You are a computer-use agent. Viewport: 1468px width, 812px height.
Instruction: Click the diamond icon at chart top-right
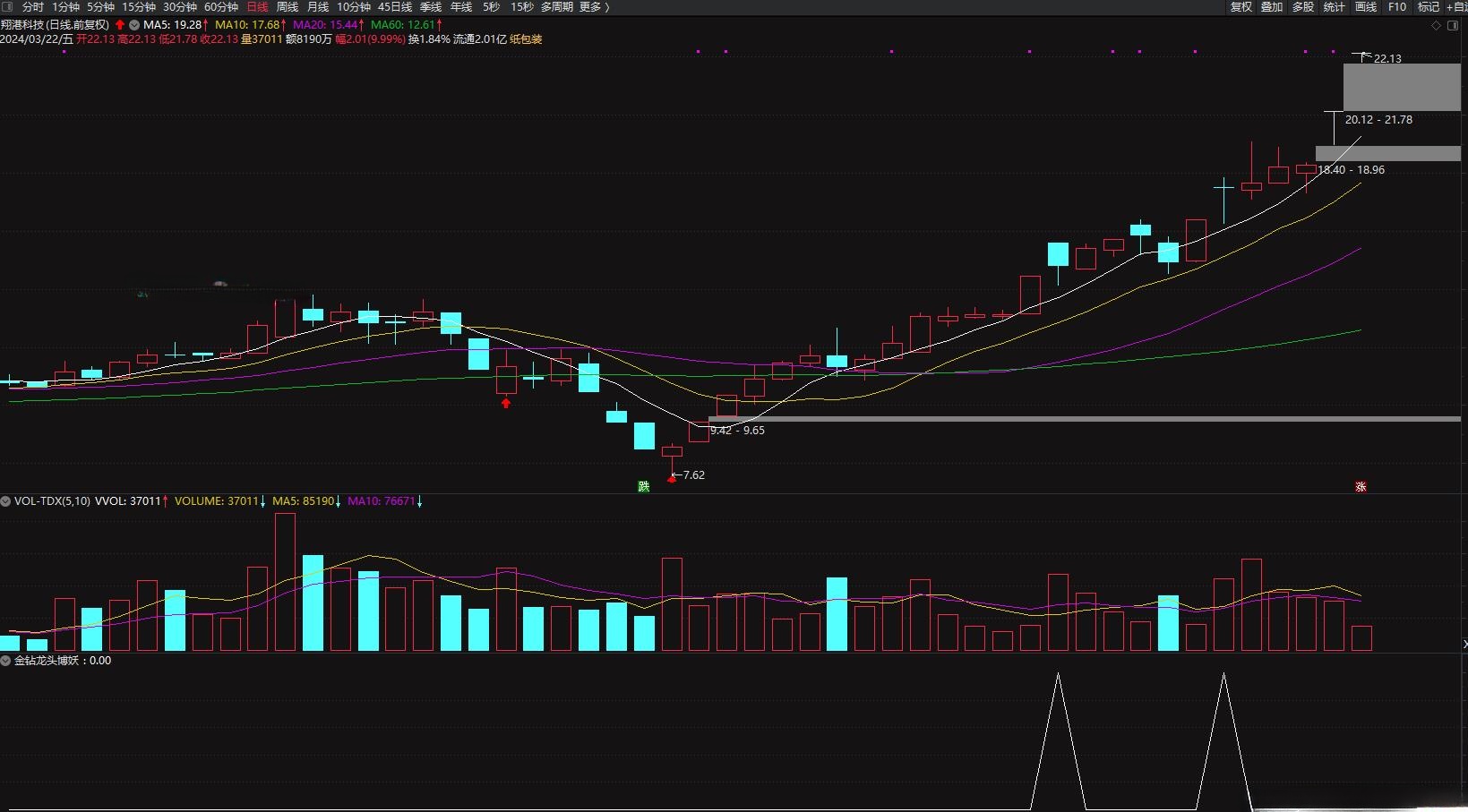click(x=1437, y=26)
